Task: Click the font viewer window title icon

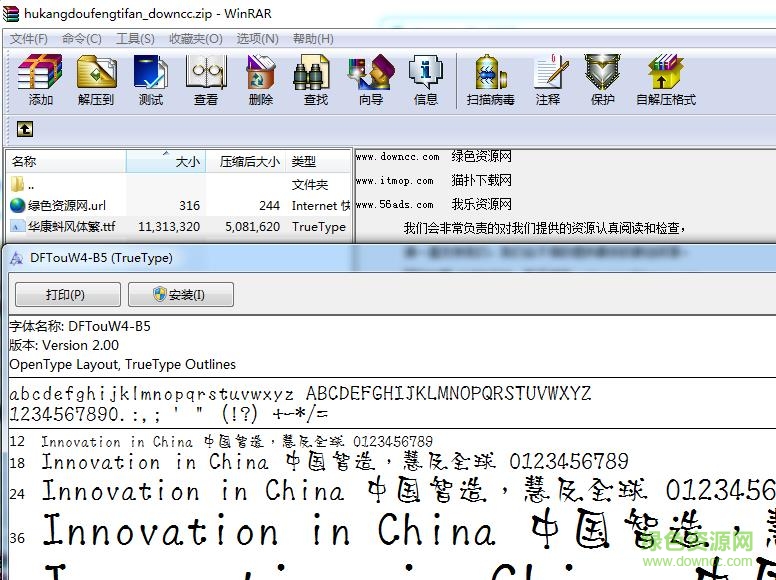Action: coord(16,258)
